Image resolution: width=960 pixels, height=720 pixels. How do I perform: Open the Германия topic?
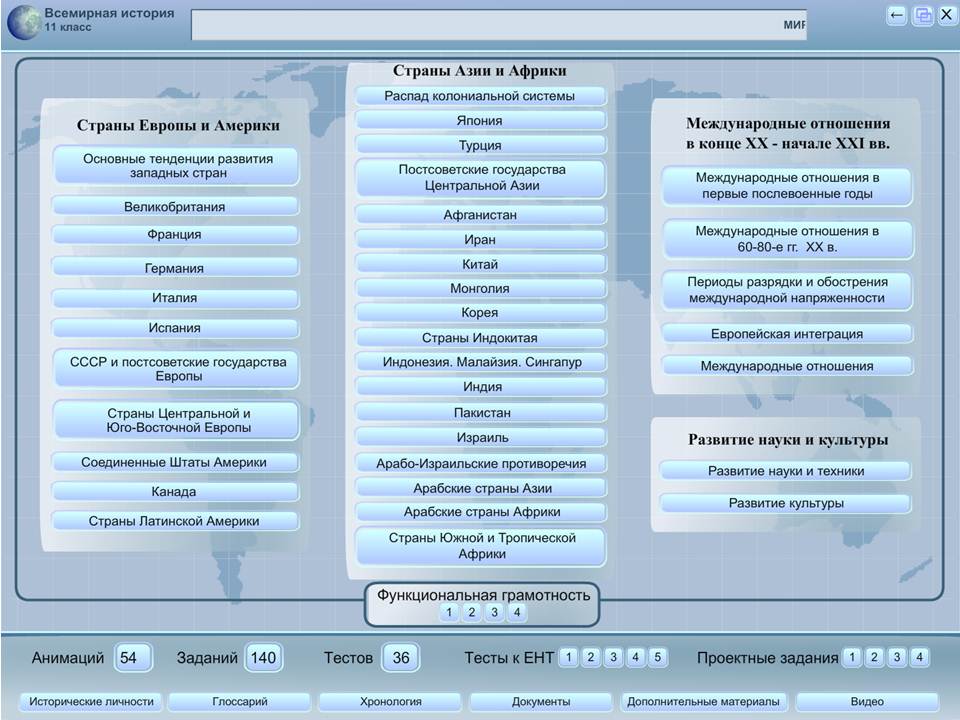click(x=176, y=268)
